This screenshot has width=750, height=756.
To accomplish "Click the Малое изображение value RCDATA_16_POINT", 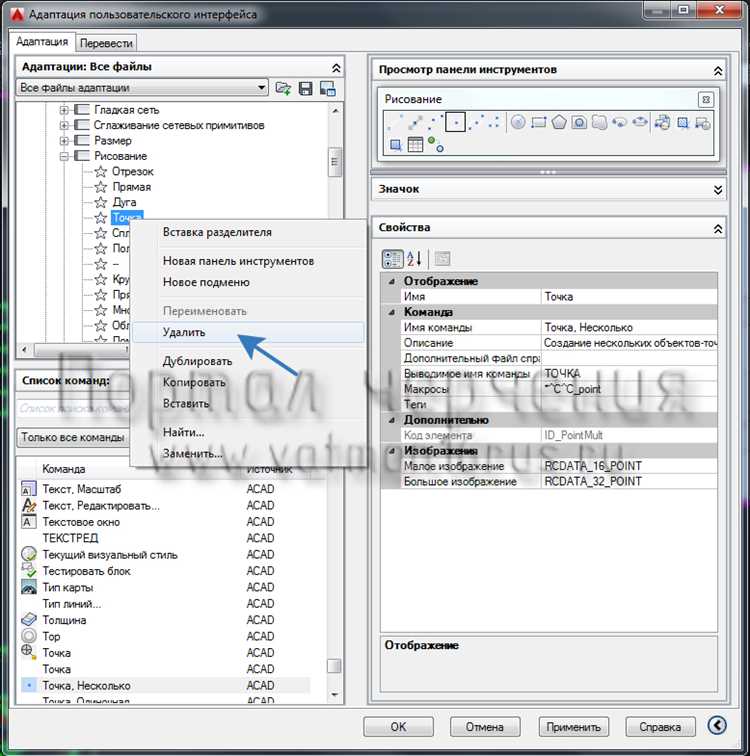I will [629, 466].
